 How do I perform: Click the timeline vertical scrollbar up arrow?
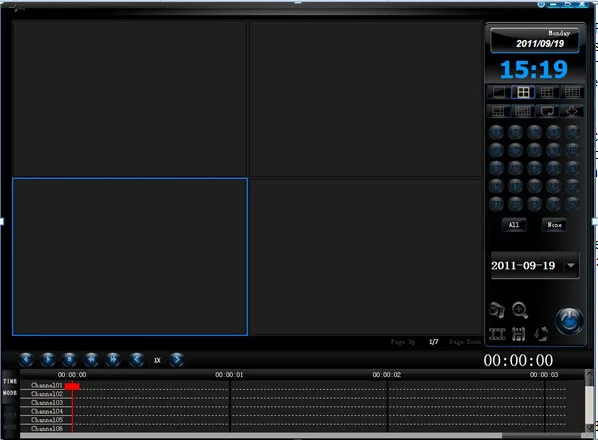(589, 374)
